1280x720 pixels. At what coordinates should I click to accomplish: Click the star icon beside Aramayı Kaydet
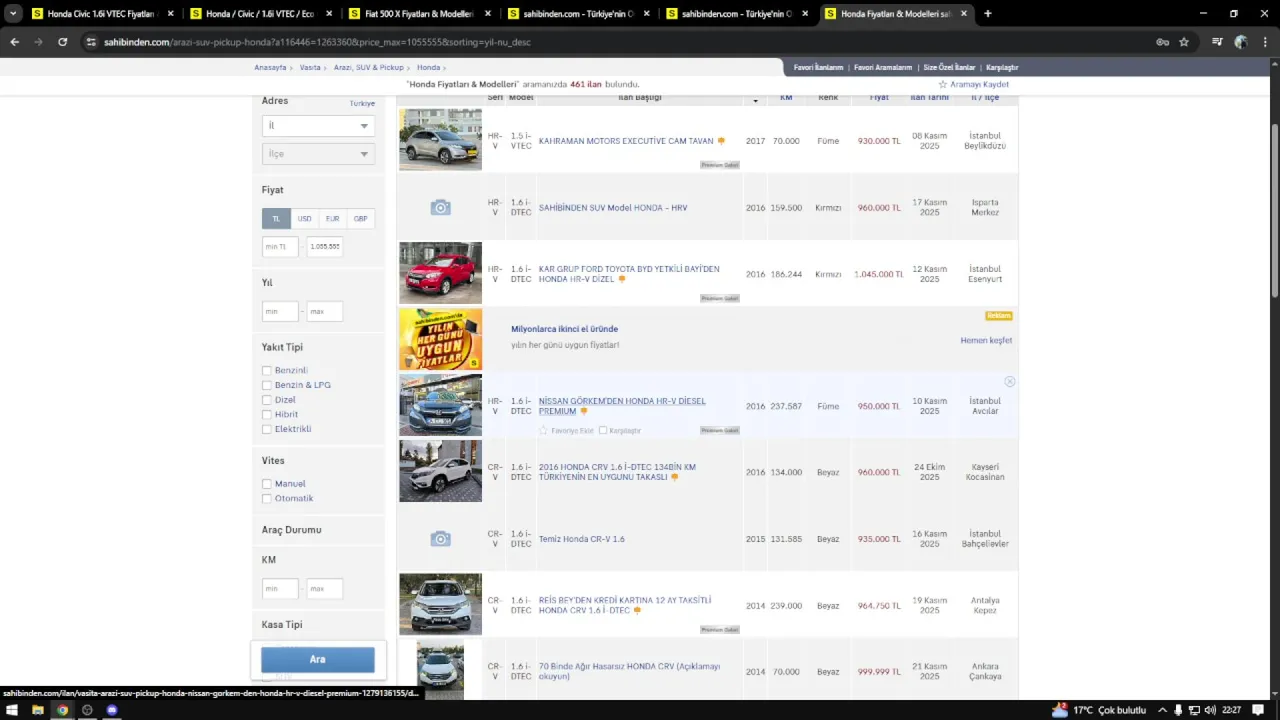pyautogui.click(x=942, y=85)
